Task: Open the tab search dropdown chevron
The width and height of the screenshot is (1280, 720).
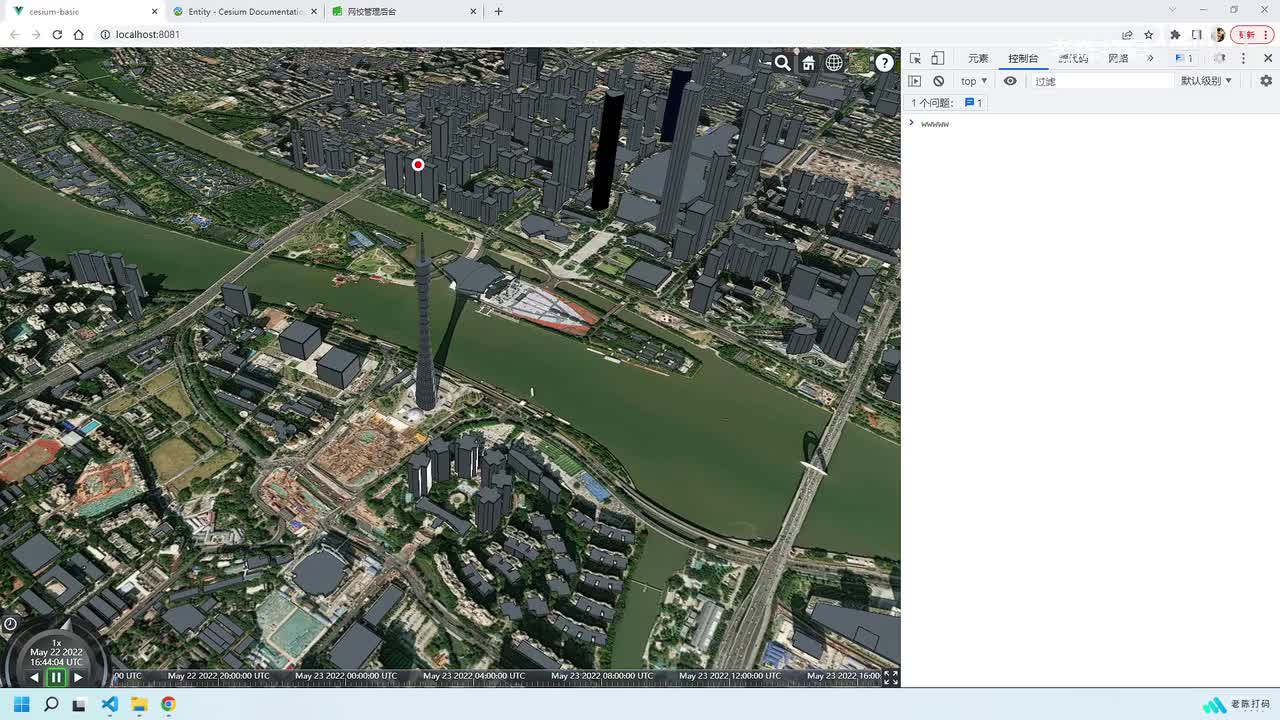Action: click(1173, 10)
